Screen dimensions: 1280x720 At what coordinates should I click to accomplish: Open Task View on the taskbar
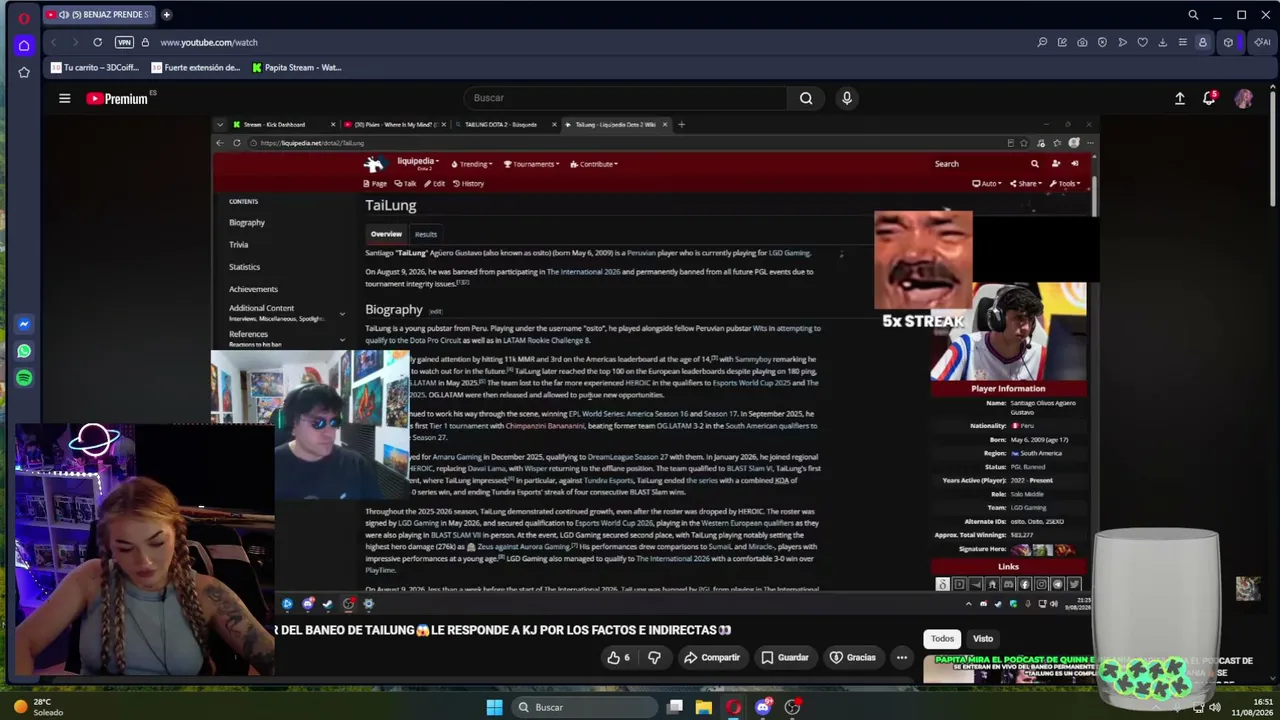[x=675, y=707]
